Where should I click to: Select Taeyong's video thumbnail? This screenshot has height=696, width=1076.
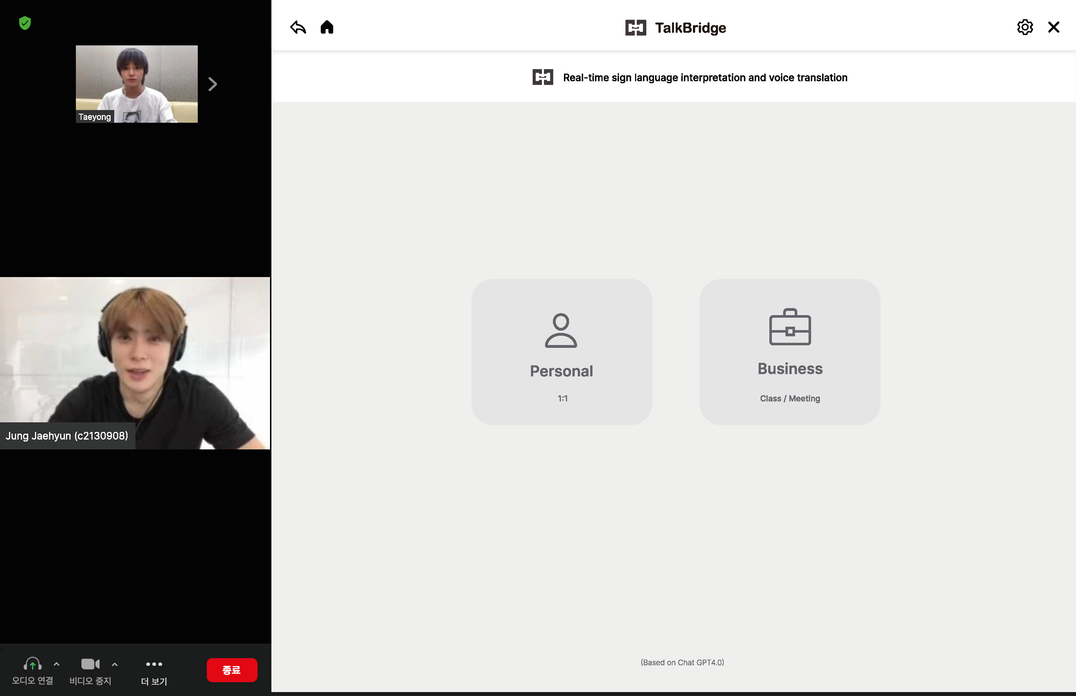click(x=137, y=84)
